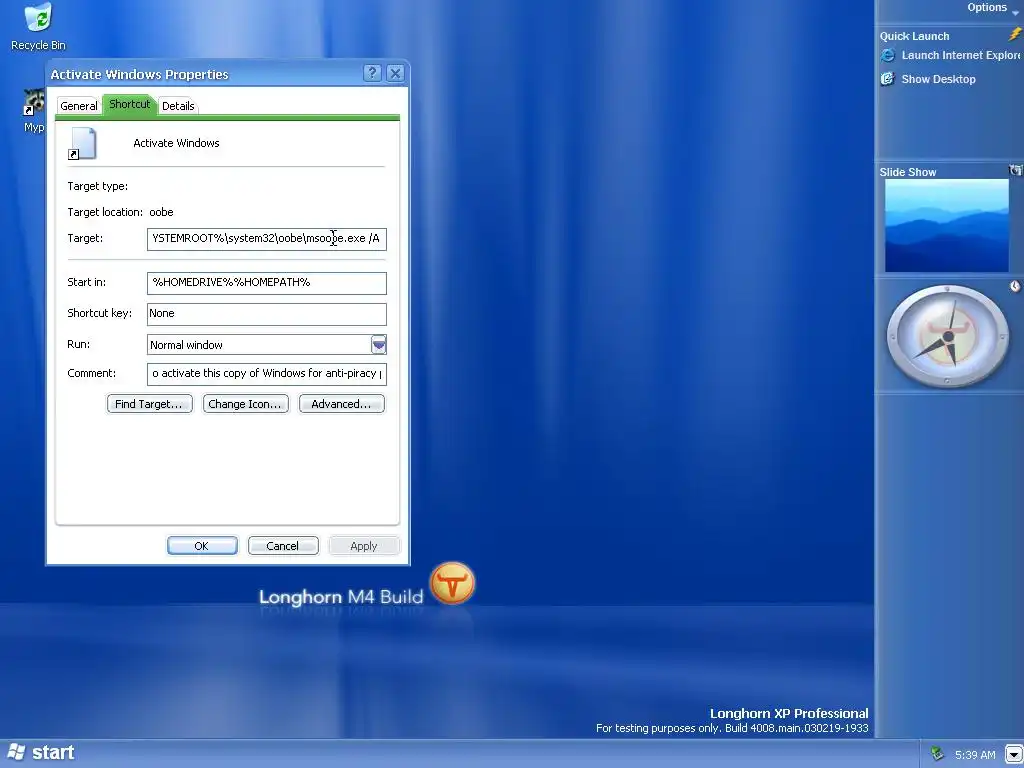This screenshot has height=768, width=1024.
Task: Click the Quick Launch lightning bolt icon
Action: (1015, 35)
